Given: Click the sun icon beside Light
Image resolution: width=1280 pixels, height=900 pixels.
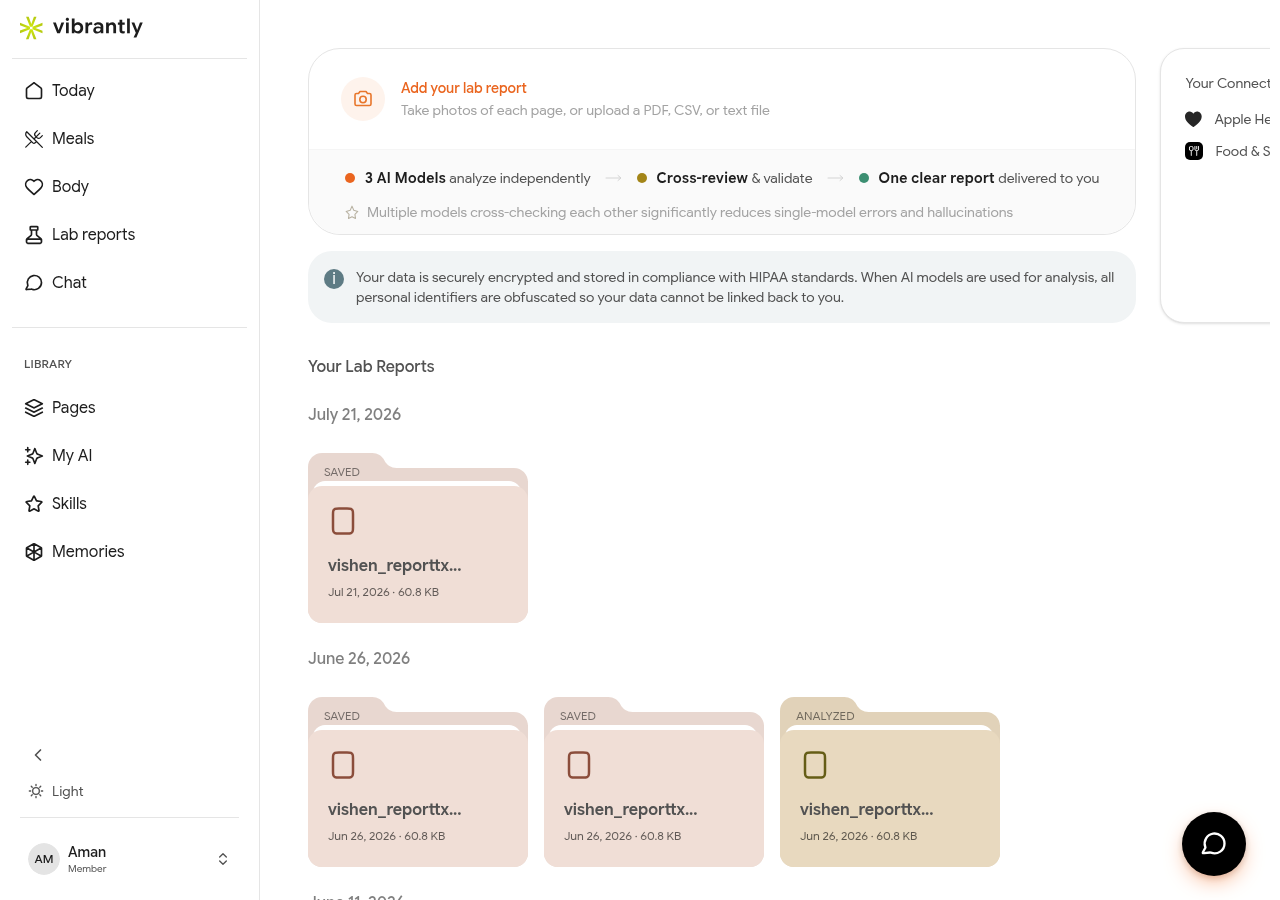Looking at the screenshot, I should [x=36, y=791].
